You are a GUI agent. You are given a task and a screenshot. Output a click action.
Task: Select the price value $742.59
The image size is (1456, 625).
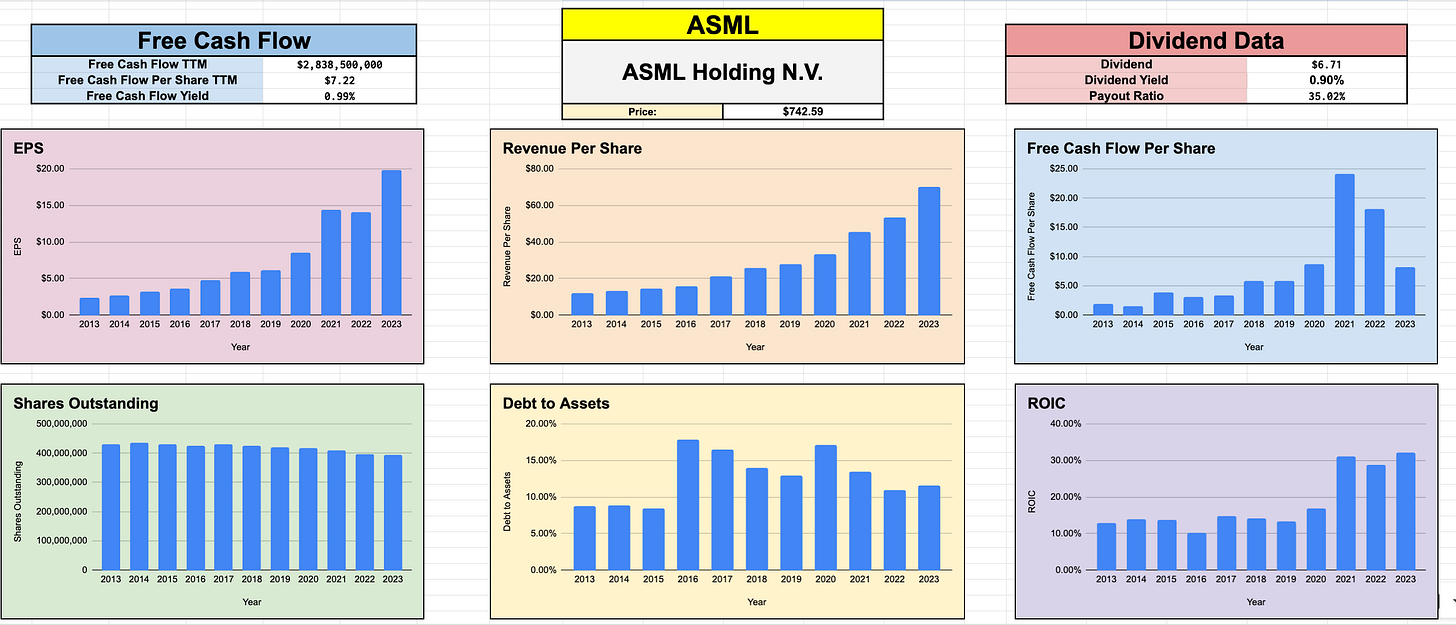pyautogui.click(x=802, y=111)
